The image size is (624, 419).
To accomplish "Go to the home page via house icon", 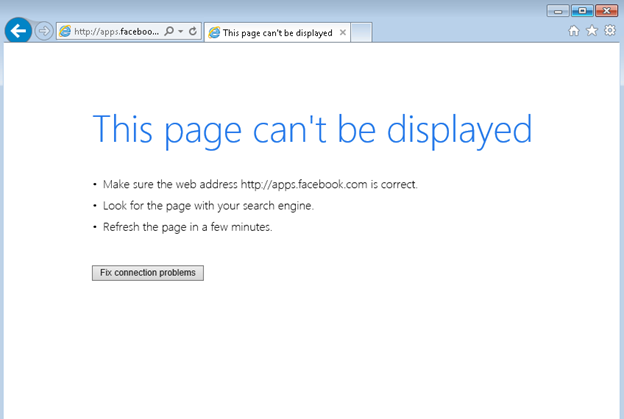I will 574,31.
